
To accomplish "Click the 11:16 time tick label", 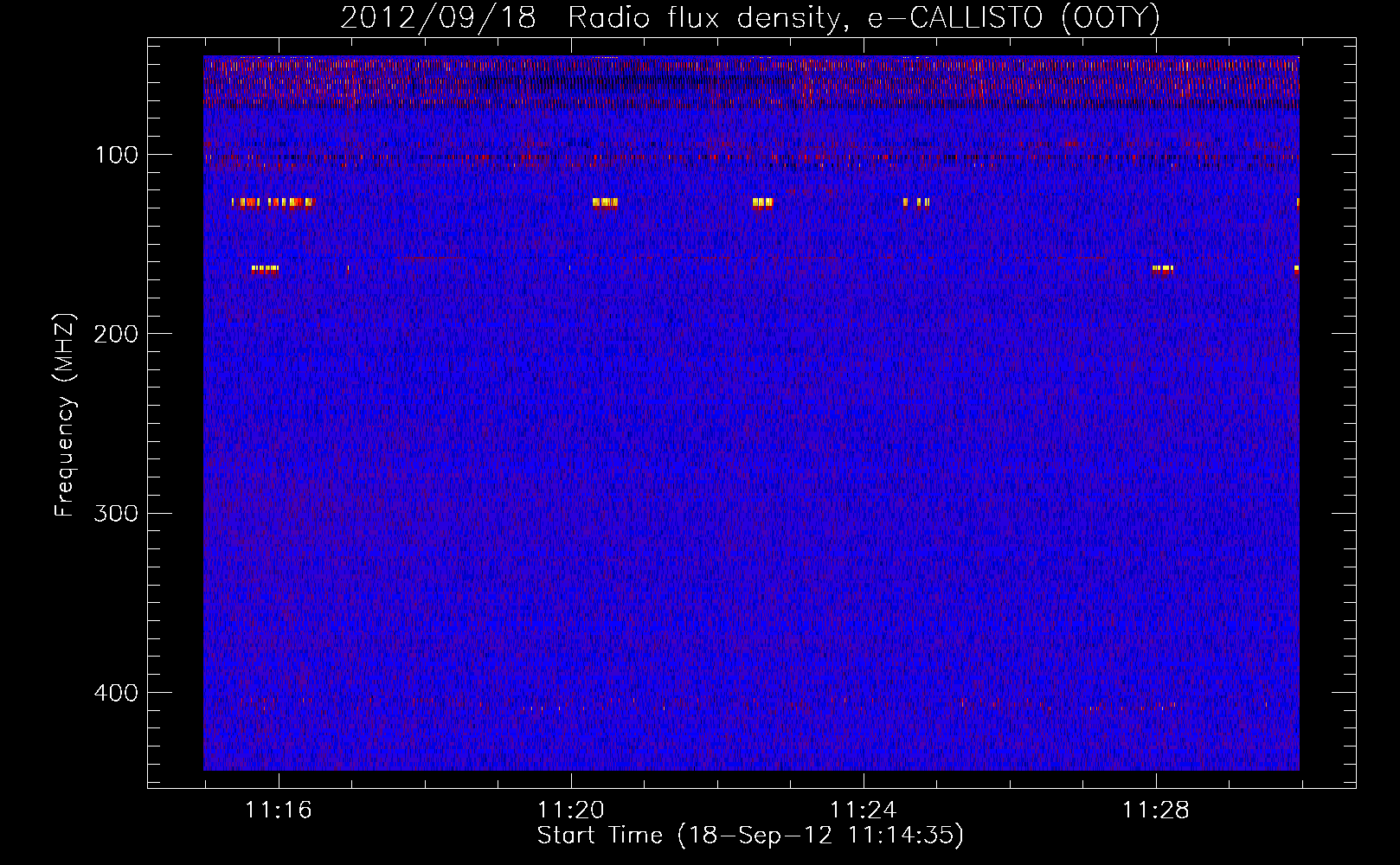I will [279, 810].
